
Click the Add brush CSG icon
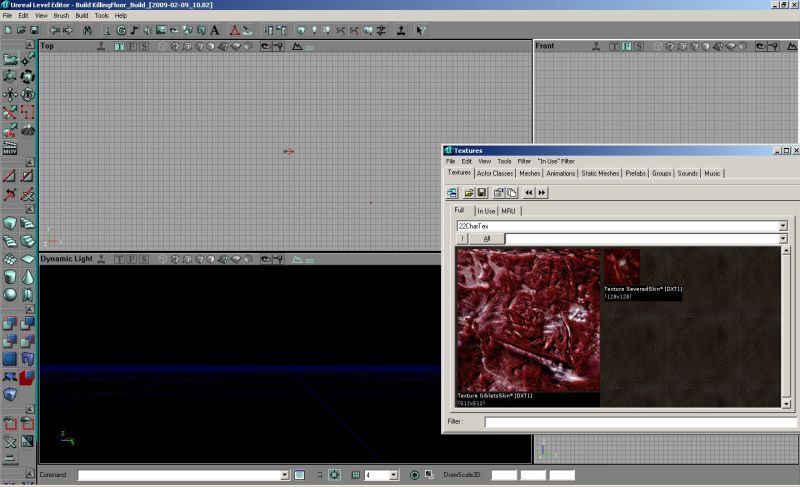10,323
